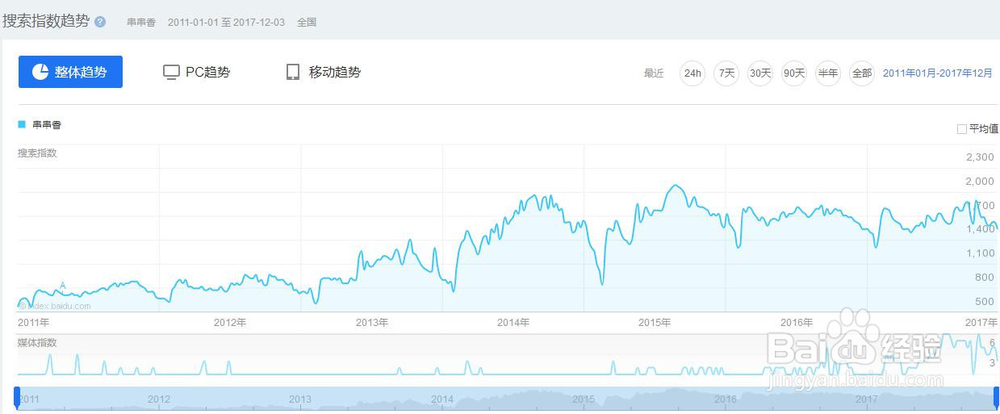
Task: Toggle the 串串香 legend swatch
Action: click(22, 124)
